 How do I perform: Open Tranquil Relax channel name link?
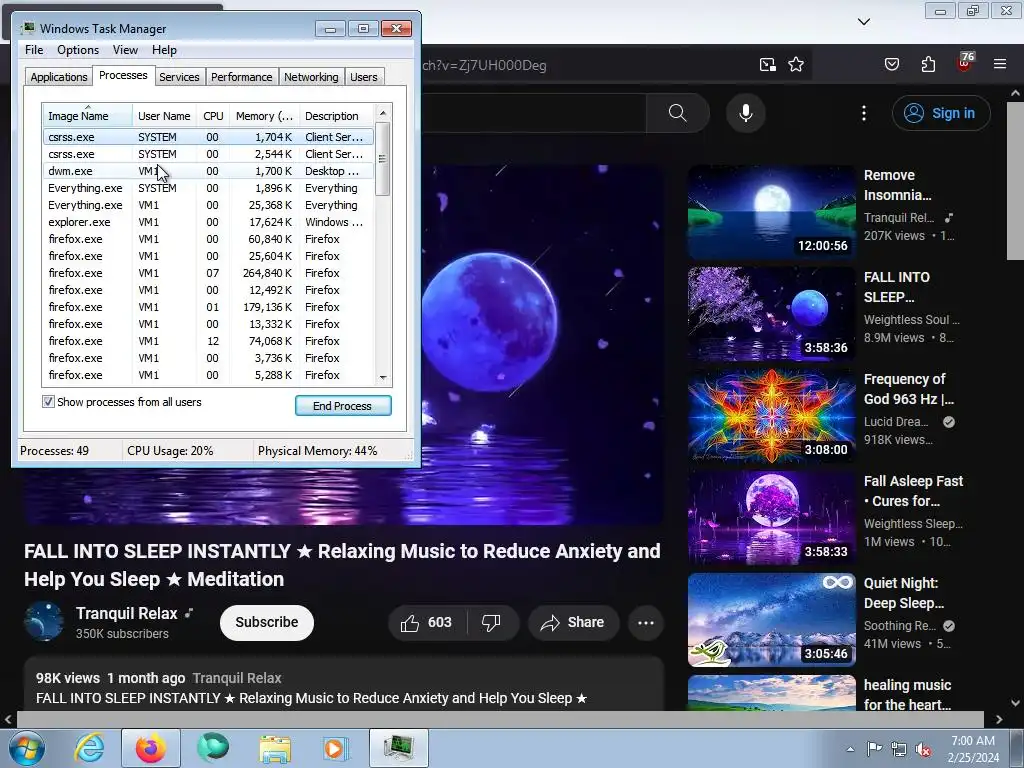tap(127, 613)
